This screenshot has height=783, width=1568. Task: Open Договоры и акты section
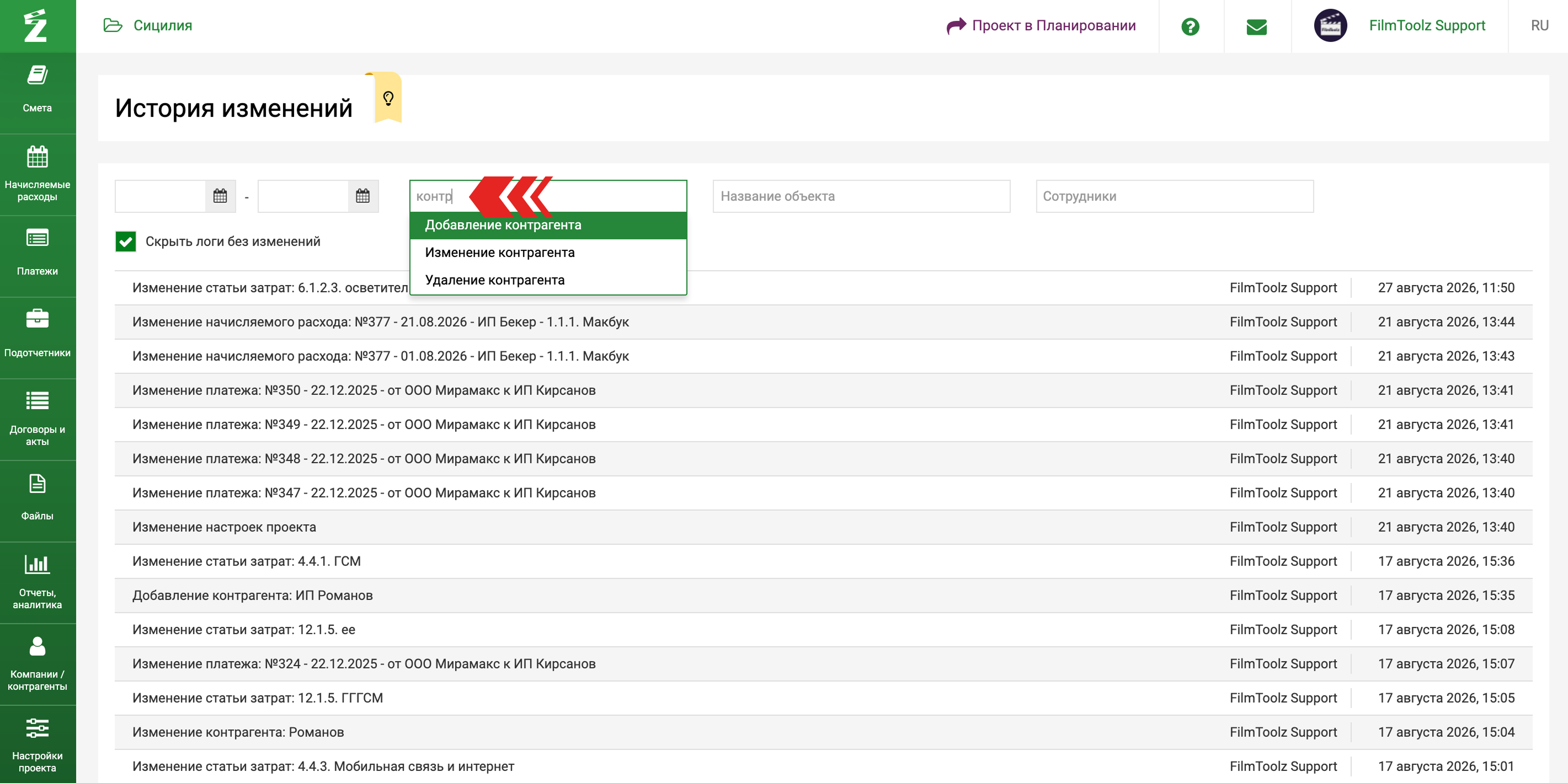38,419
